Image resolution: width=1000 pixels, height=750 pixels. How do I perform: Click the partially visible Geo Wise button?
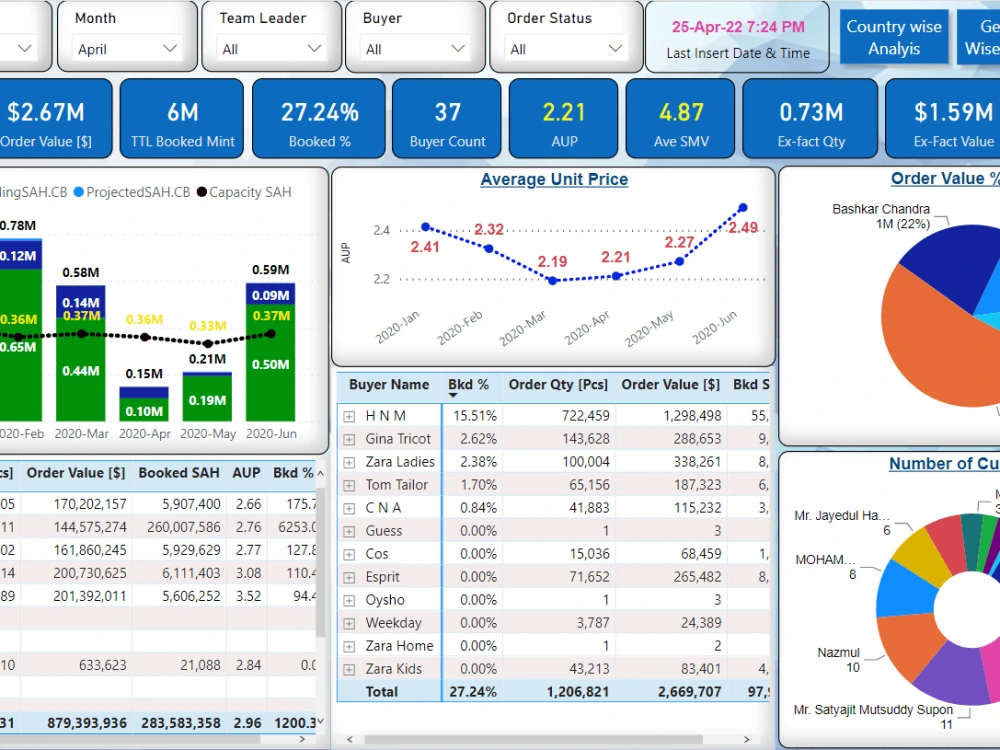click(x=978, y=36)
